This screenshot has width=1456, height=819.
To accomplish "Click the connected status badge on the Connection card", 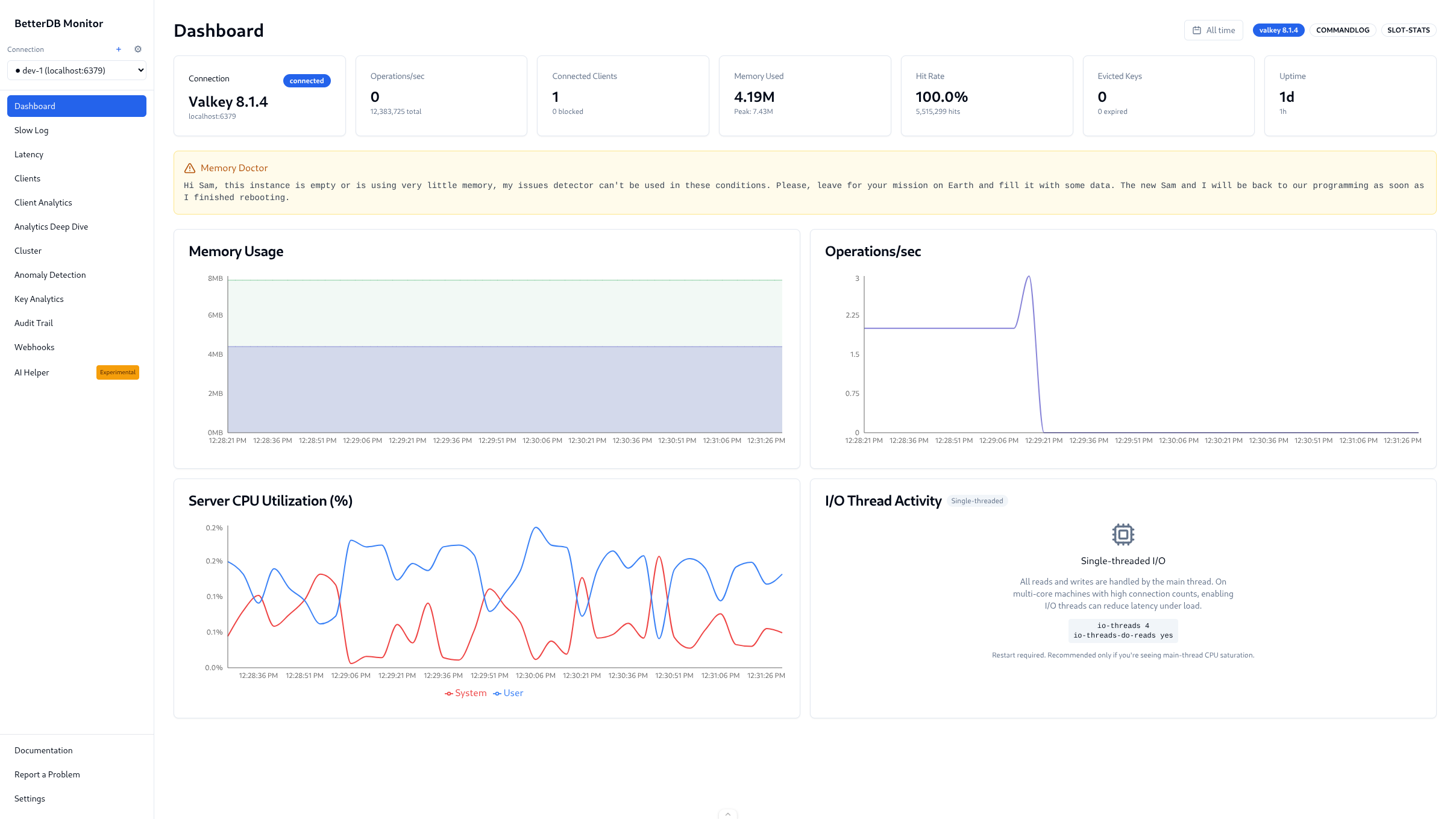I will point(307,80).
